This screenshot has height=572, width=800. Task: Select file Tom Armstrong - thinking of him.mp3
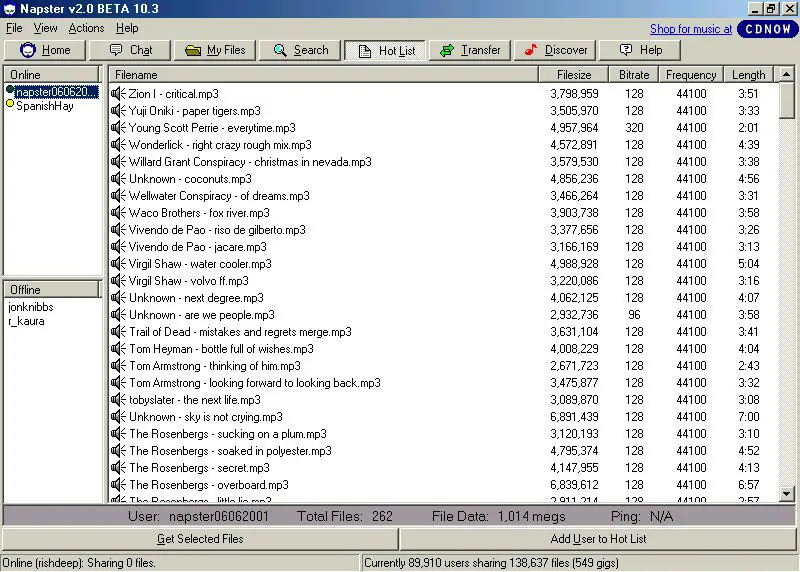215,366
